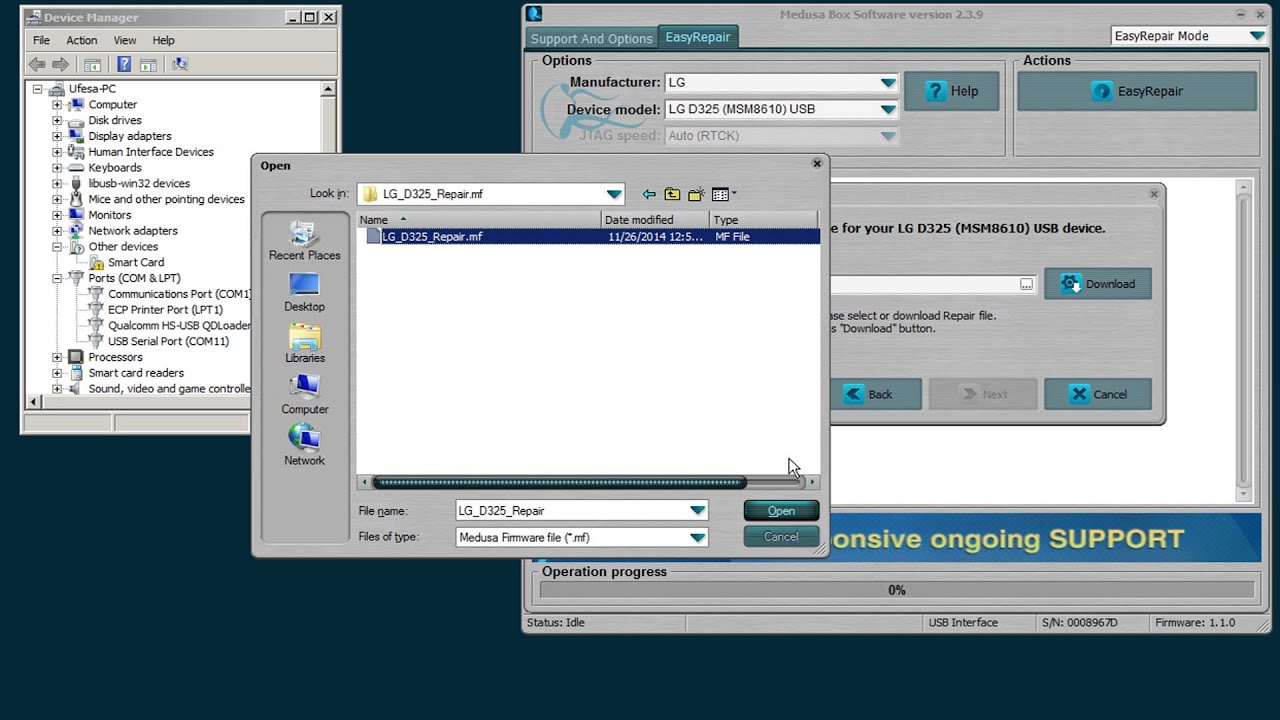Switch to Support And Options tab
1280x720 pixels.
(x=591, y=38)
